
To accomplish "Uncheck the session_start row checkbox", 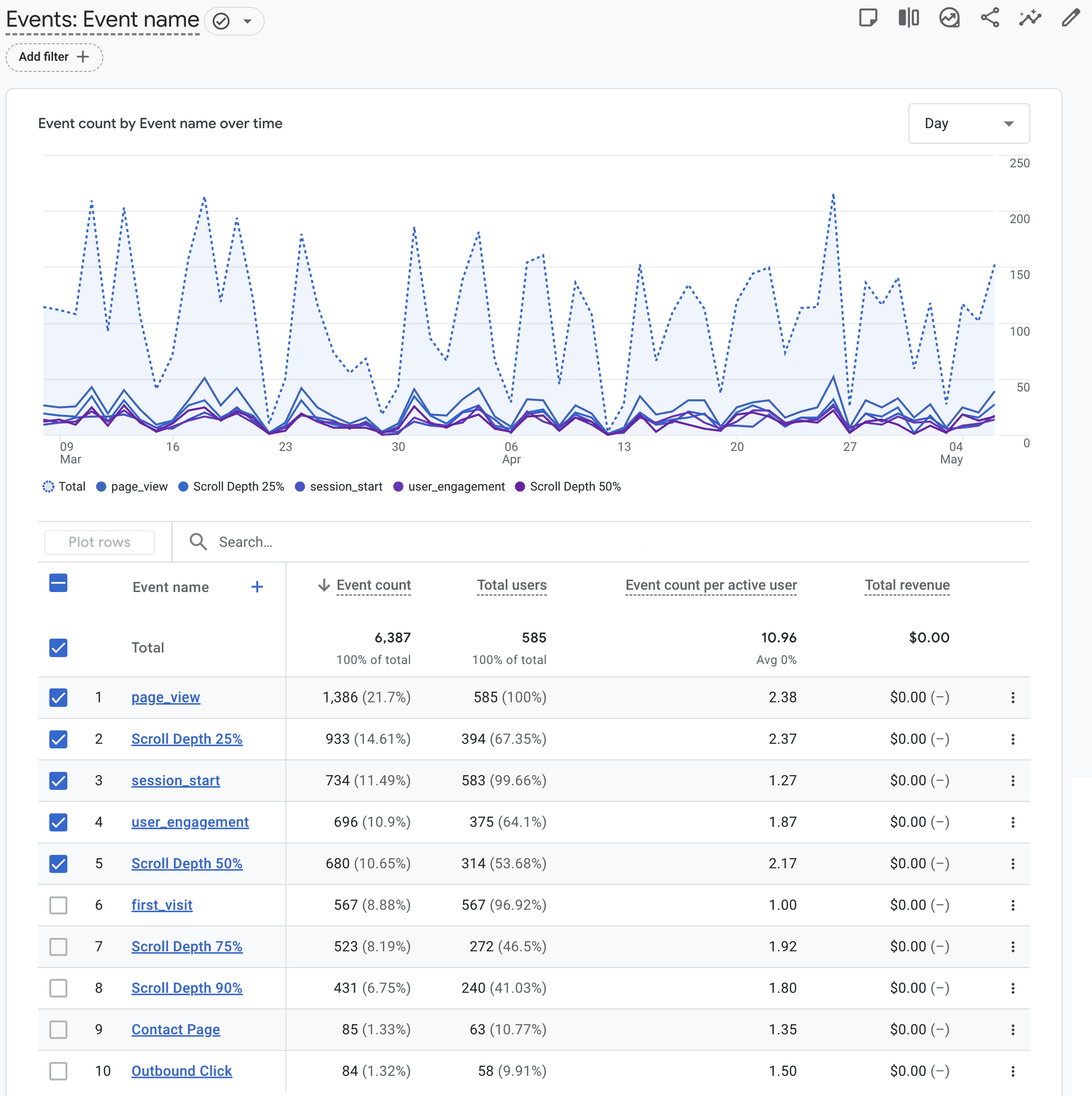I will click(59, 780).
